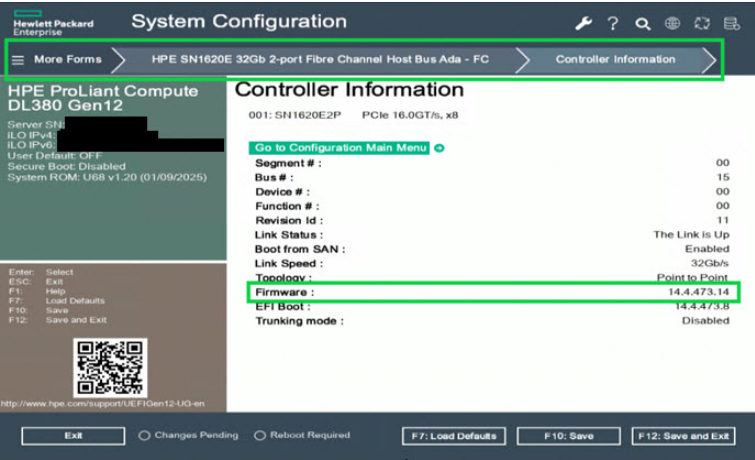Select the Bus # row
The height and width of the screenshot is (460, 755).
tap(492, 177)
